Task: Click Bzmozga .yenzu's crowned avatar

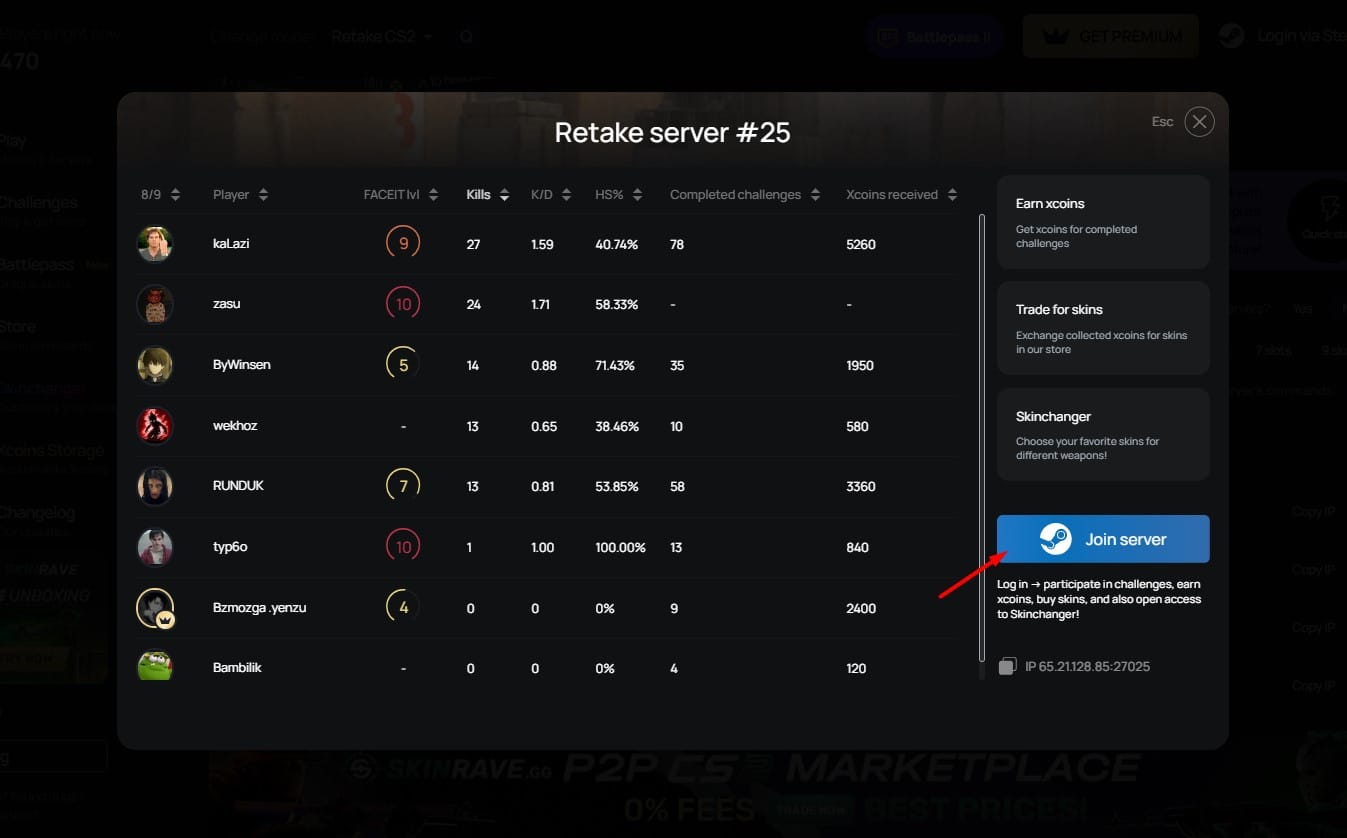Action: [x=155, y=608]
